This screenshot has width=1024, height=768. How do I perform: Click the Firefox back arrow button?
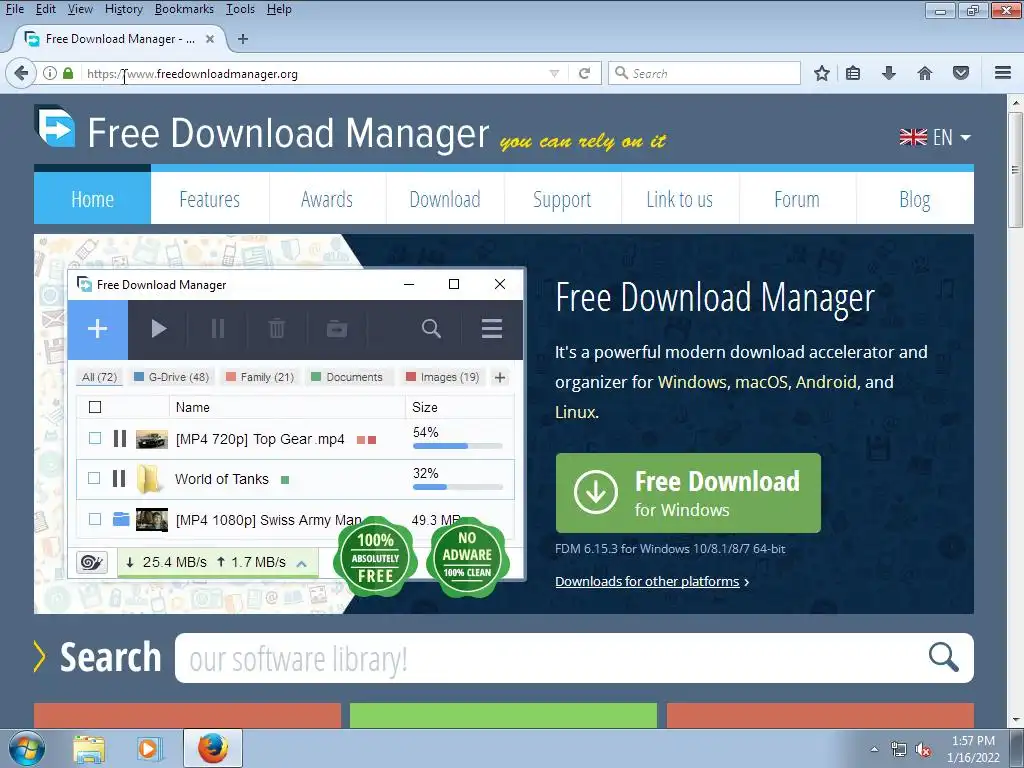coord(21,73)
